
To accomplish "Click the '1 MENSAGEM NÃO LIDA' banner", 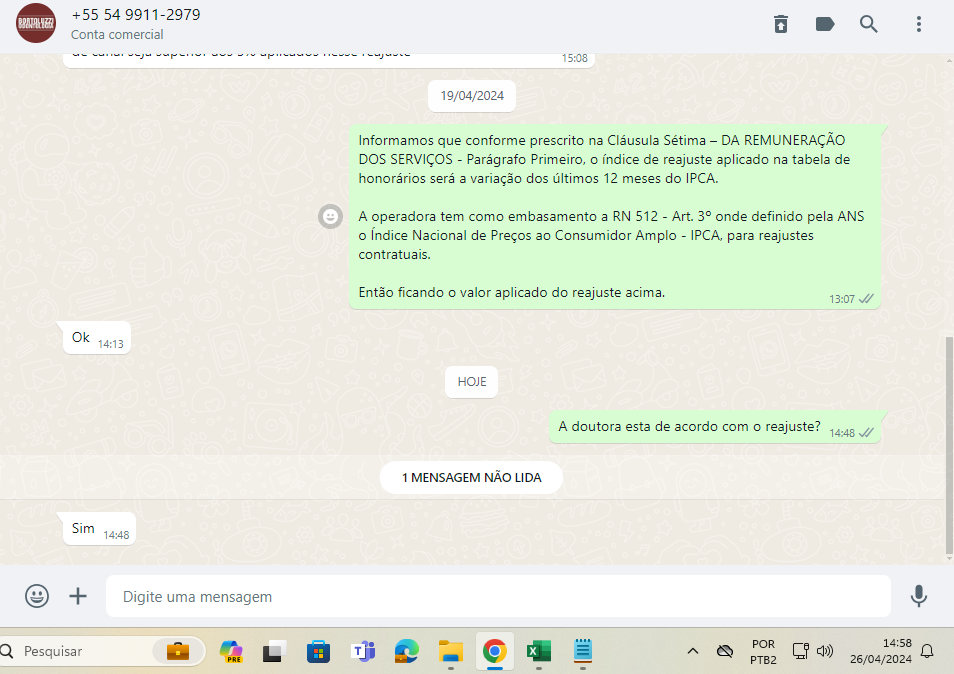I will point(472,478).
